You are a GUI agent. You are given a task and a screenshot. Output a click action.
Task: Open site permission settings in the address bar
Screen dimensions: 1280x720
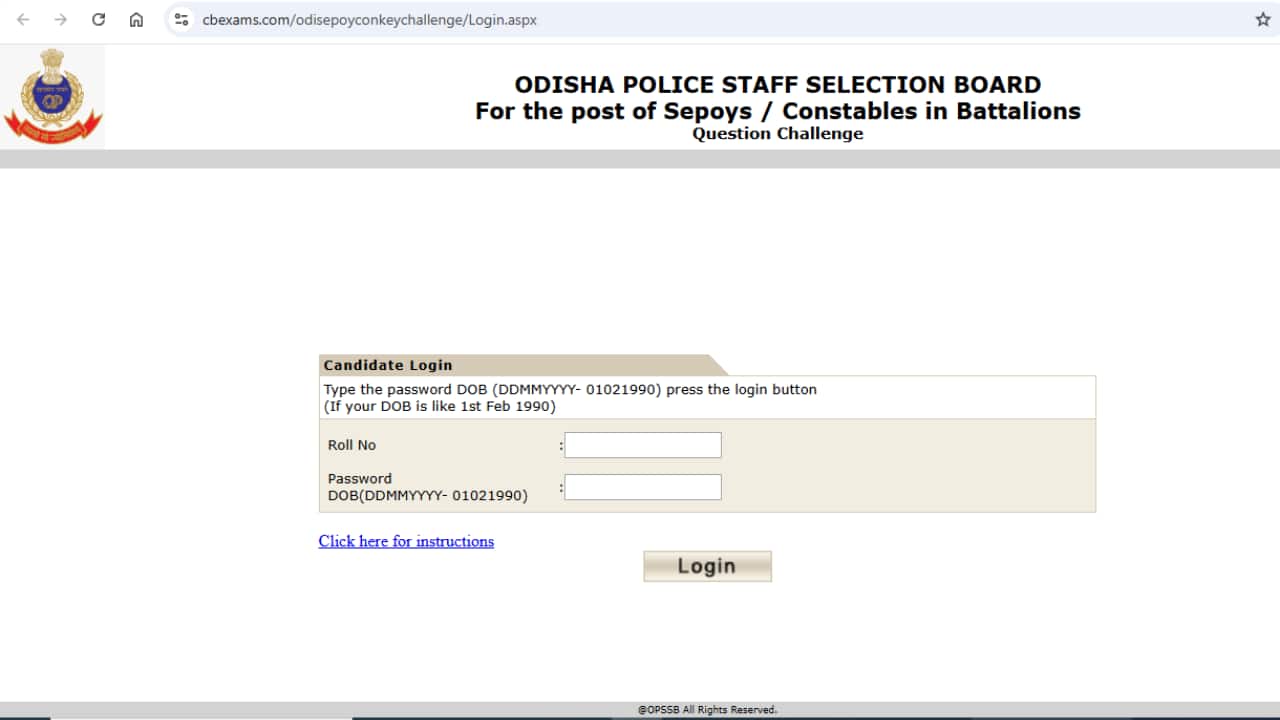click(x=181, y=18)
